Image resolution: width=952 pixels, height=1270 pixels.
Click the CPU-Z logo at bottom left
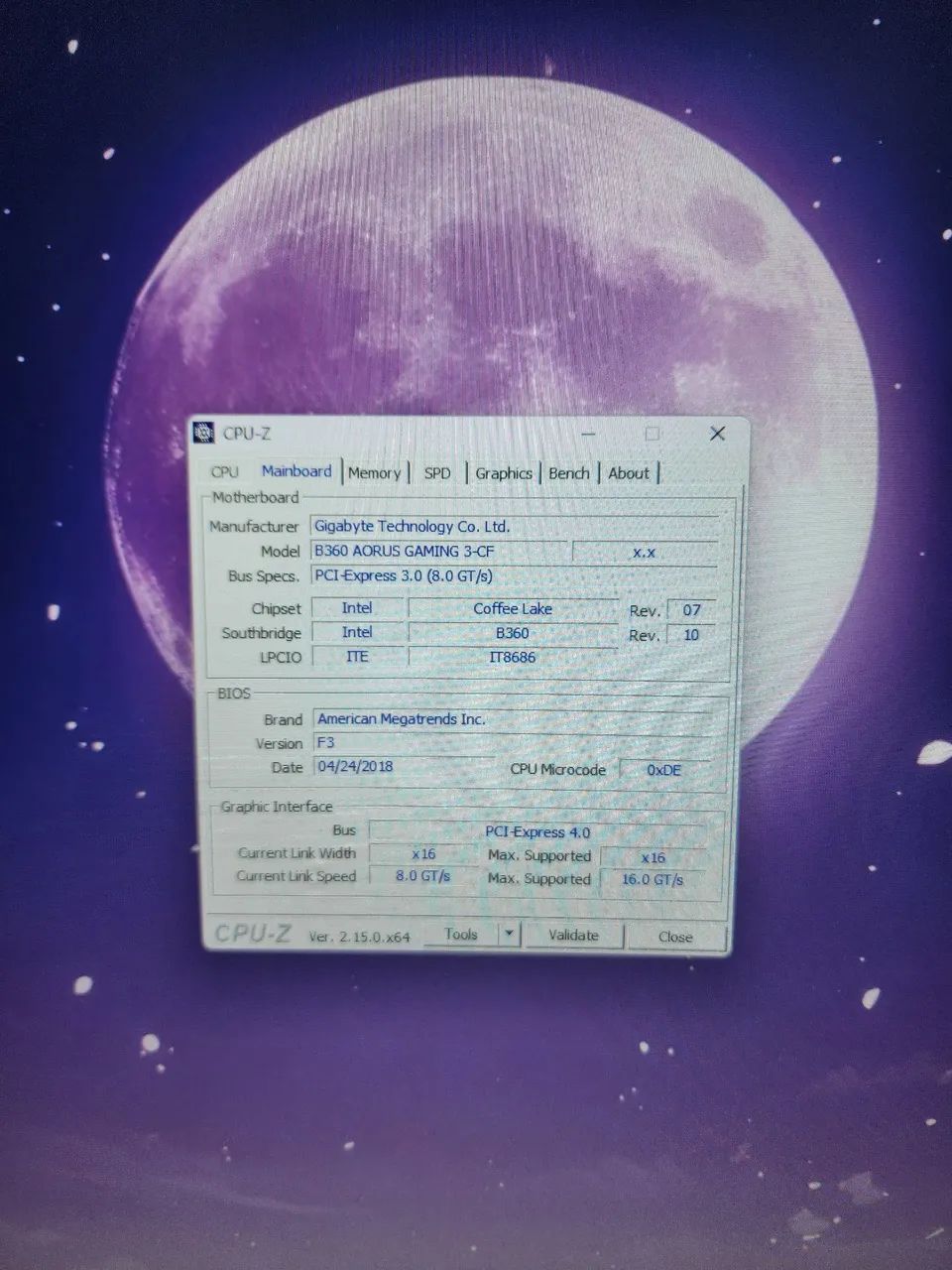point(253,933)
